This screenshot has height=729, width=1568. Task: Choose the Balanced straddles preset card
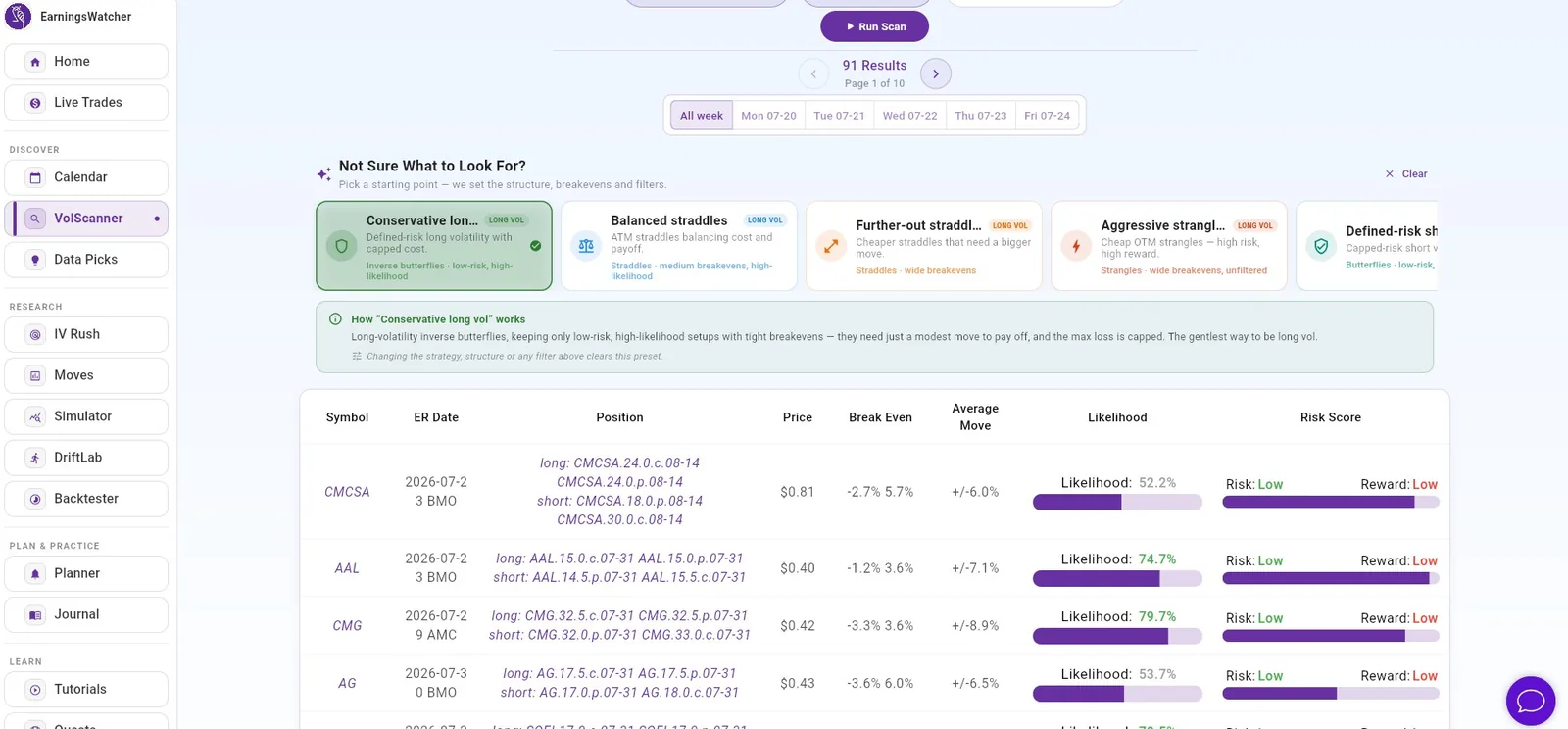(x=679, y=246)
